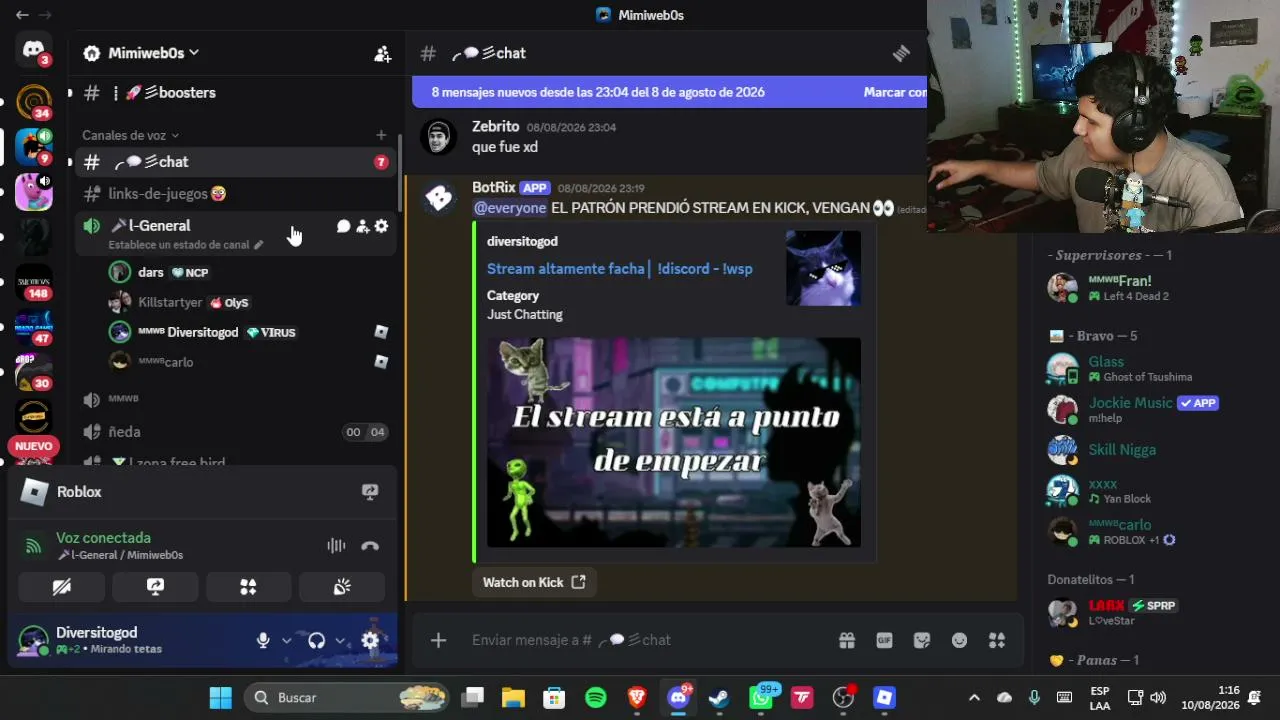Open the soundboard panel
1280x720 pixels.
coord(342,587)
